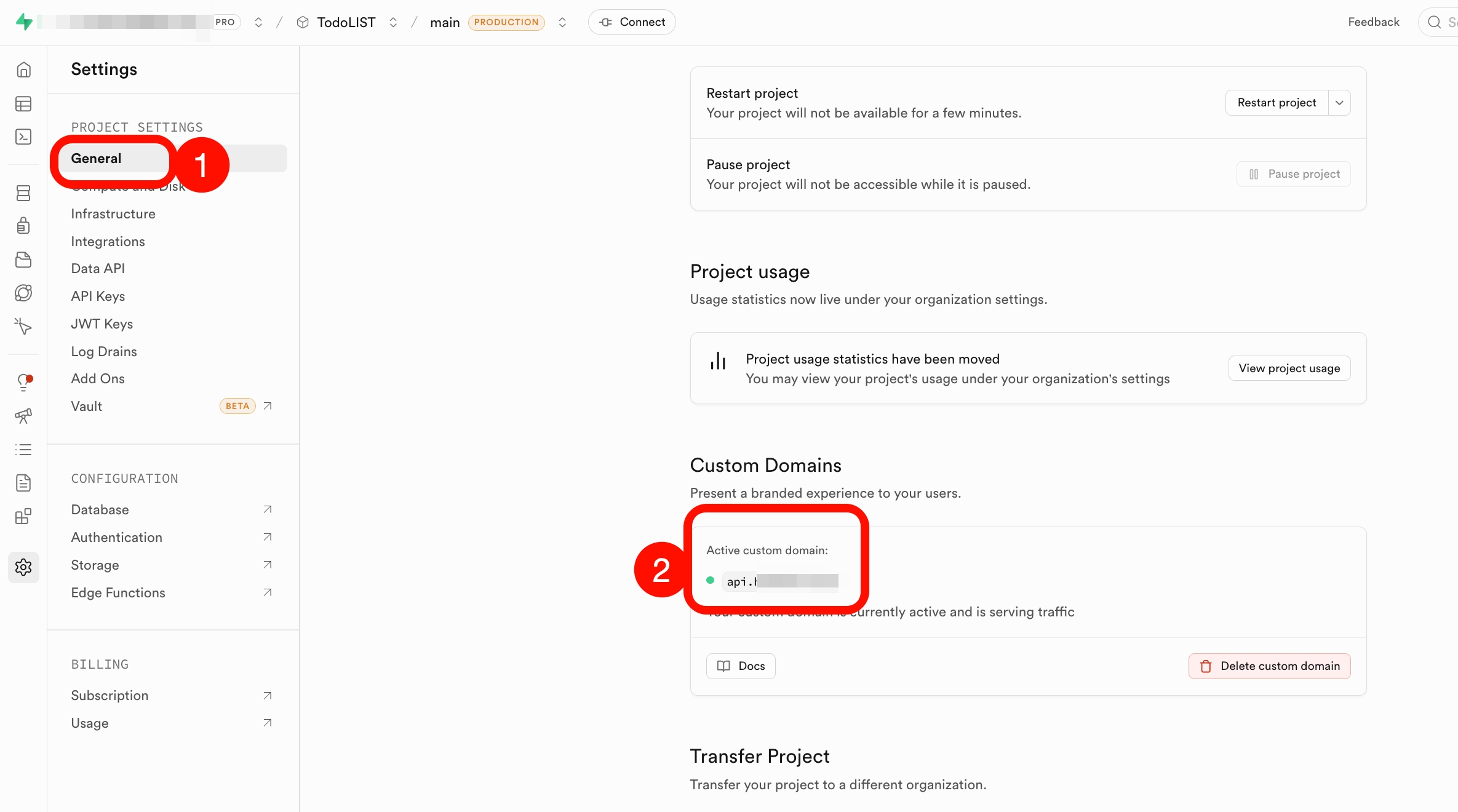Open the Database icon in sidebar

coord(23,193)
